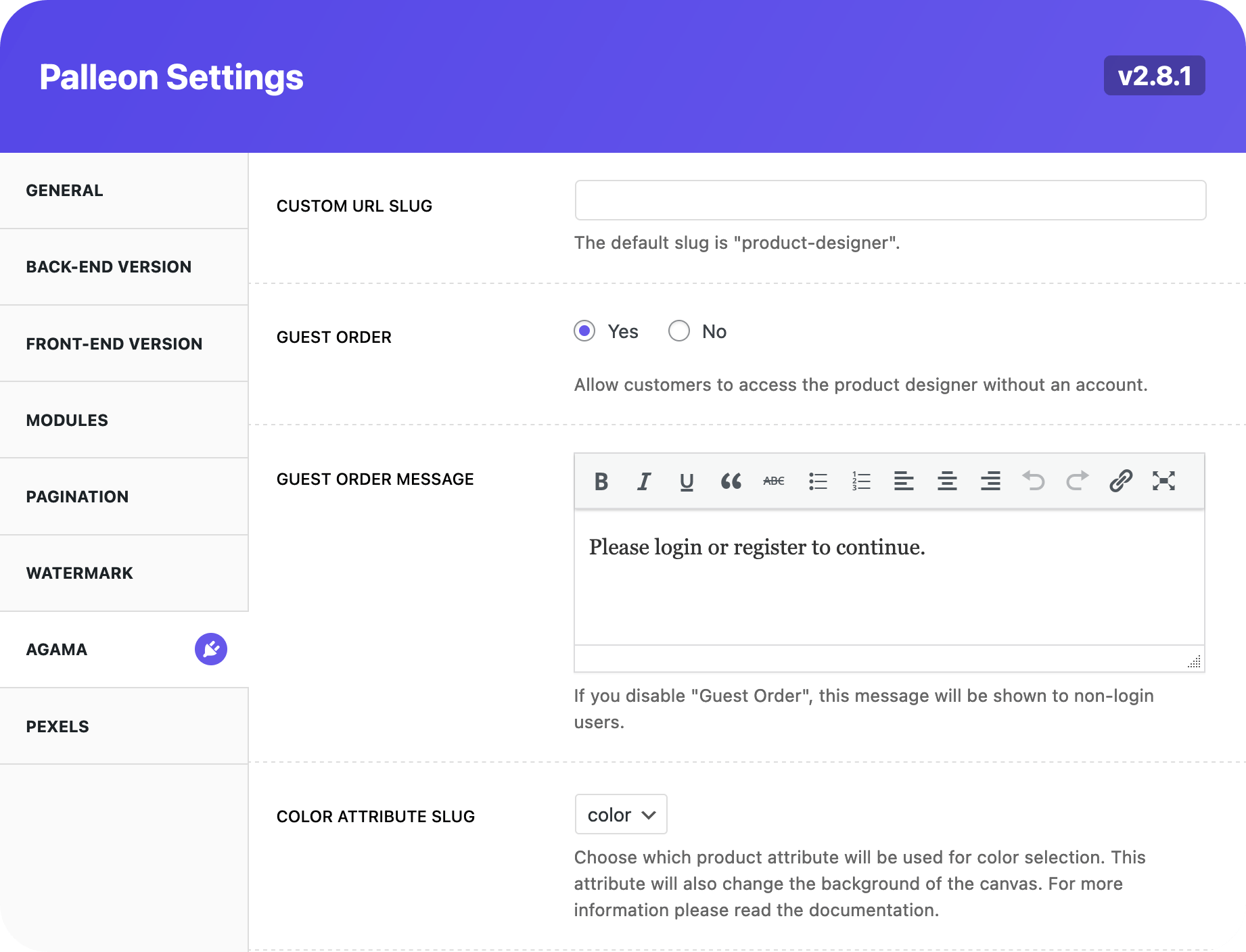Open the Pexels tab
1246x952 pixels.
[124, 726]
